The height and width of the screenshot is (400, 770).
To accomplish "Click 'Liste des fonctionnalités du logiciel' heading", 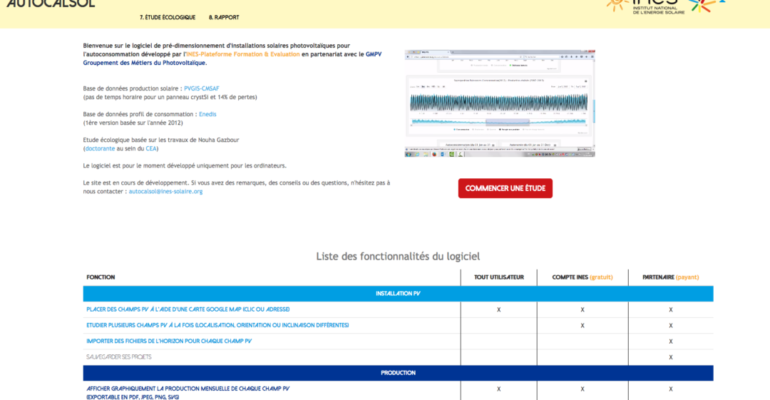I will (398, 256).
